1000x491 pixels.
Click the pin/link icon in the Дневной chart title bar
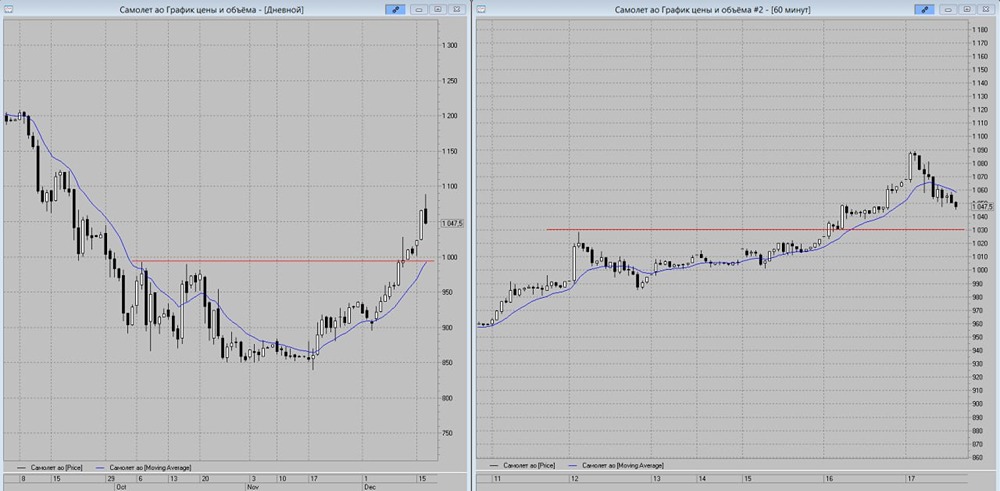395,10
